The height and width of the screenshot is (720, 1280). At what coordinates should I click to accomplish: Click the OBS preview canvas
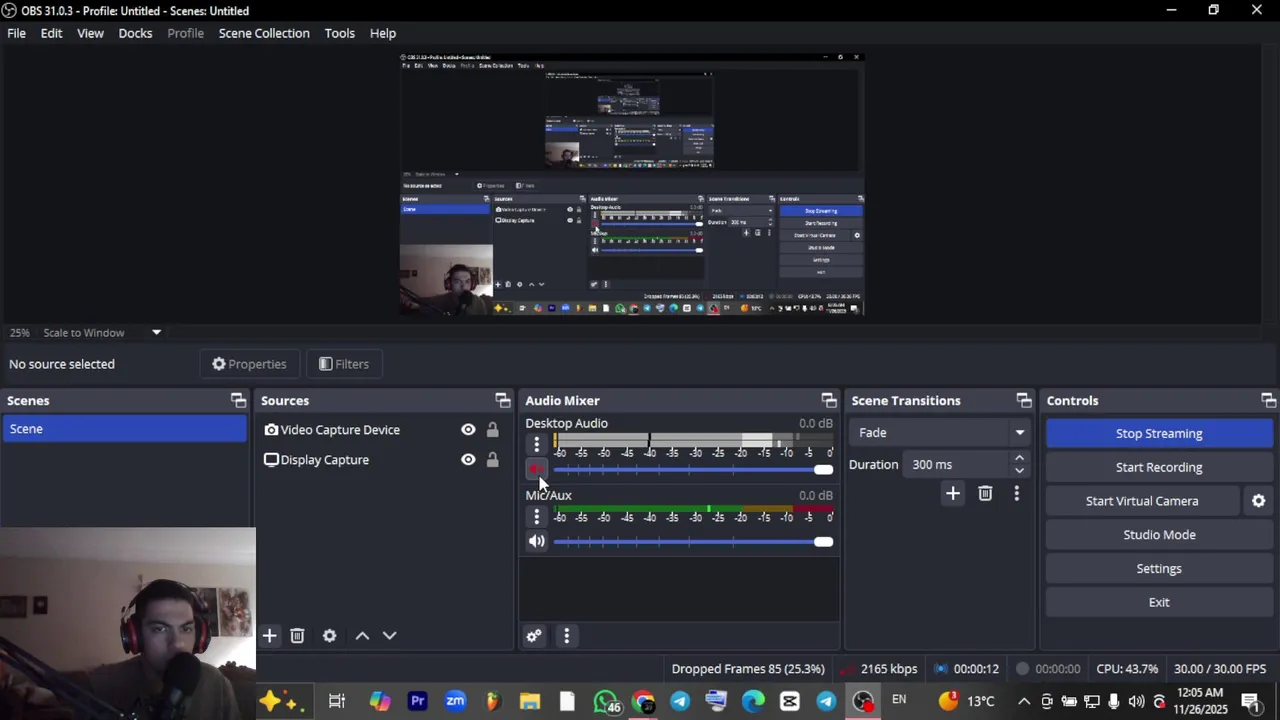pos(631,184)
